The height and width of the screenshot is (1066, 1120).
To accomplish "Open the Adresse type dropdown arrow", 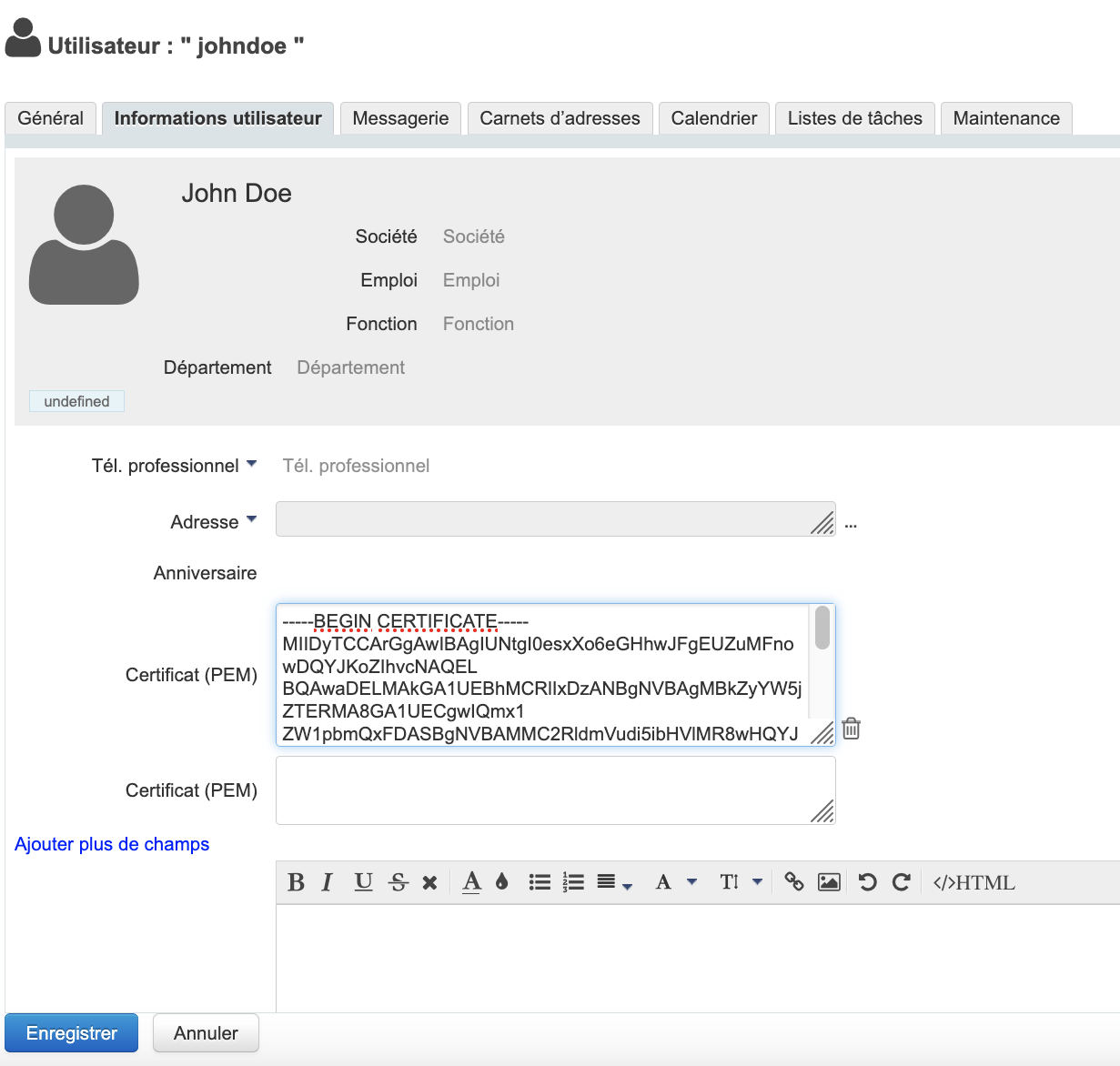I will click(x=252, y=520).
